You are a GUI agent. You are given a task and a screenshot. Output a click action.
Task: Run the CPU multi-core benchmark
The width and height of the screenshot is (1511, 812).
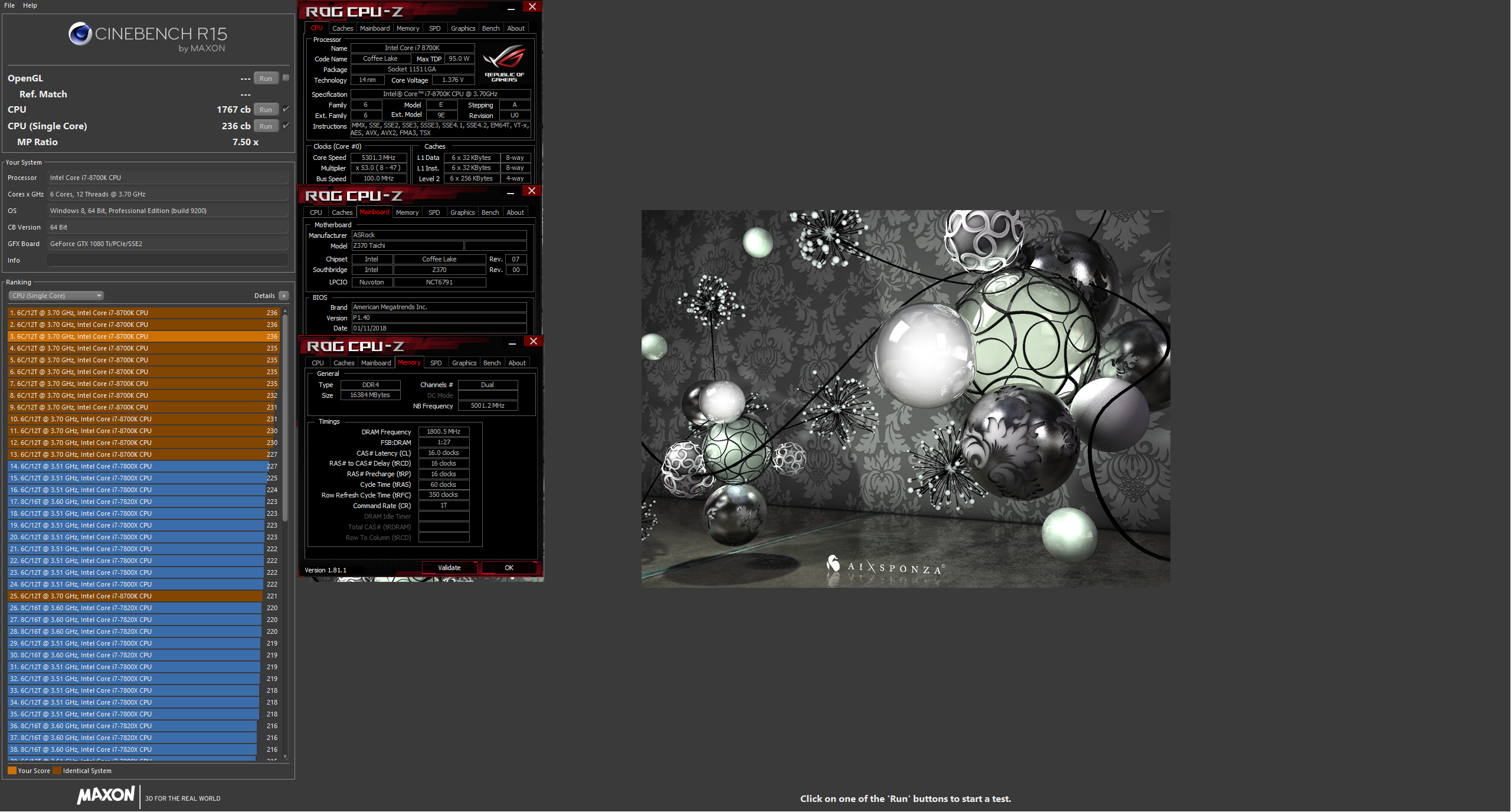266,110
